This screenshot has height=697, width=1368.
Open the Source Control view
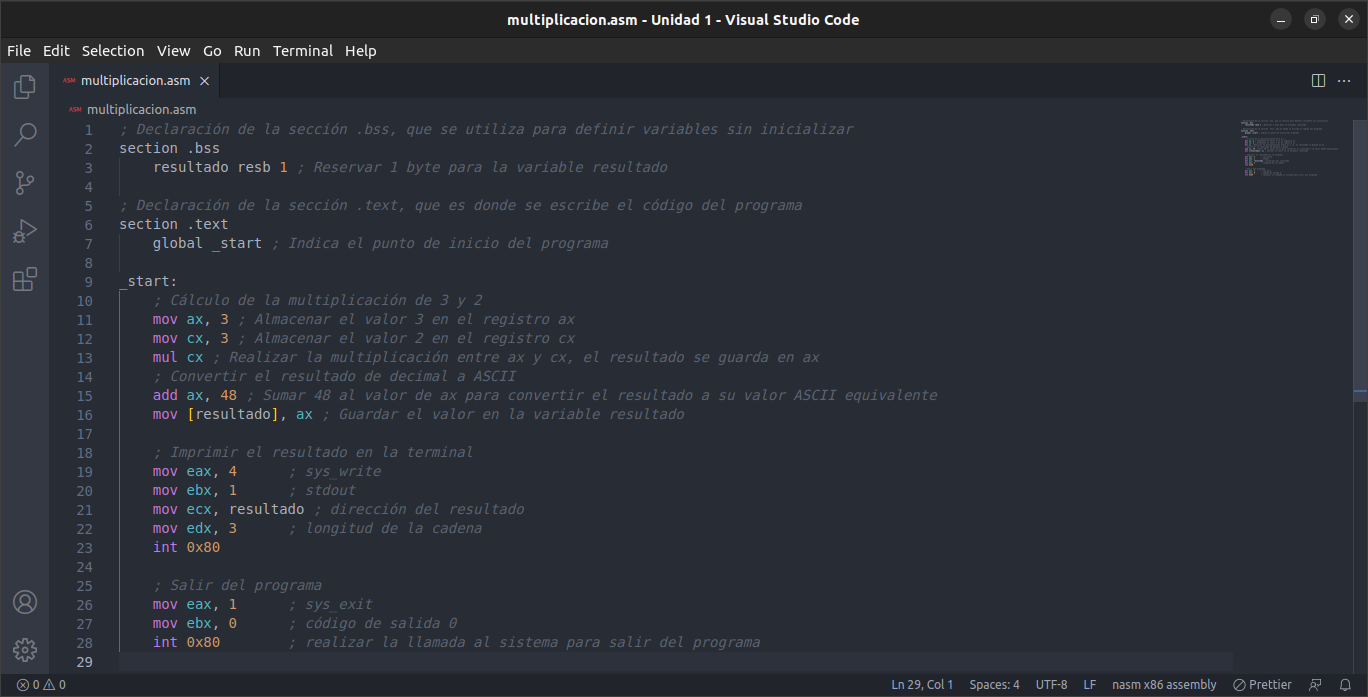pyautogui.click(x=25, y=183)
